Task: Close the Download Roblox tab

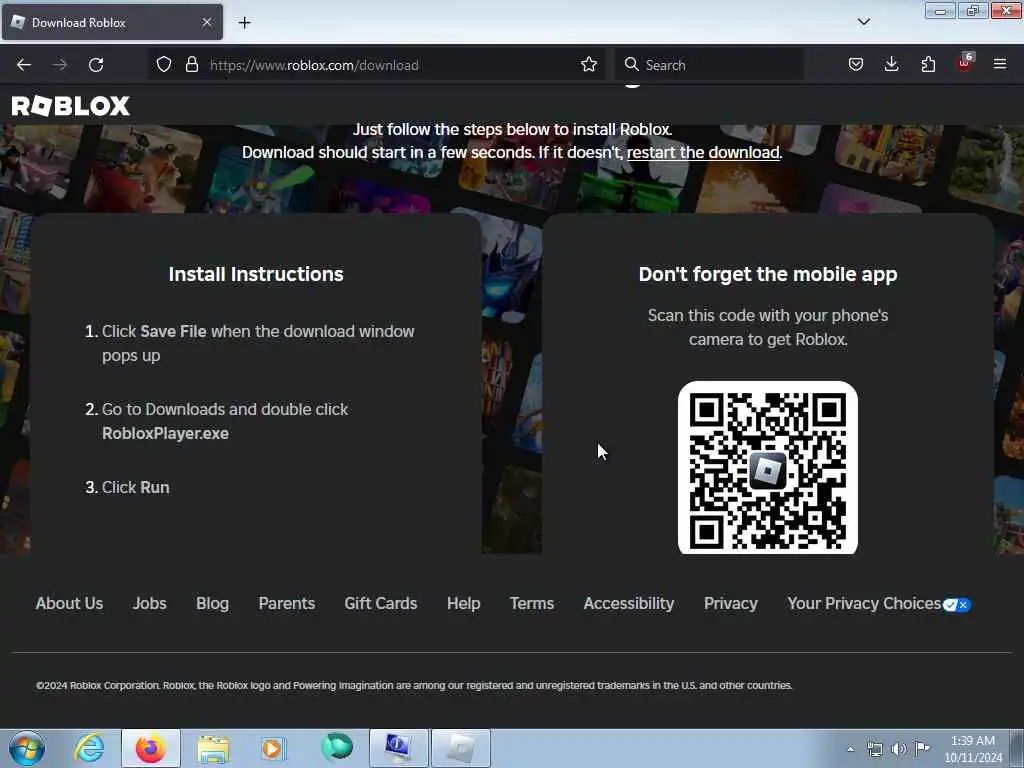Action: pos(206,22)
